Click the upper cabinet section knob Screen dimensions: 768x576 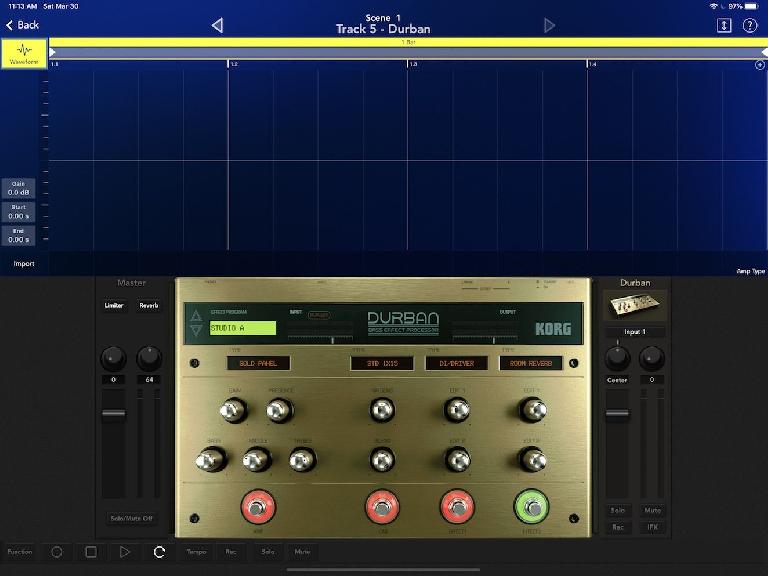[382, 410]
